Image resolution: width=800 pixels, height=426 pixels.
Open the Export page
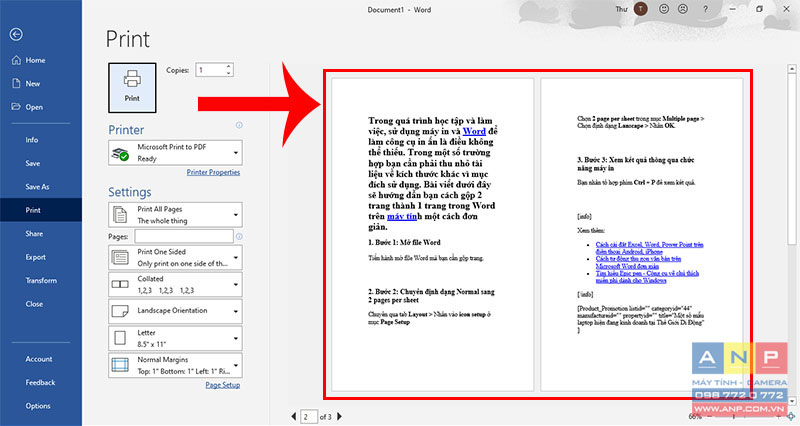point(41,257)
